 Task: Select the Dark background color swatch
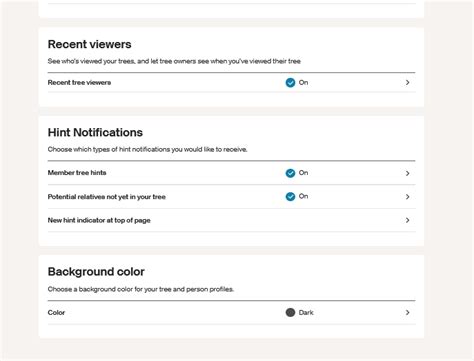(x=290, y=312)
